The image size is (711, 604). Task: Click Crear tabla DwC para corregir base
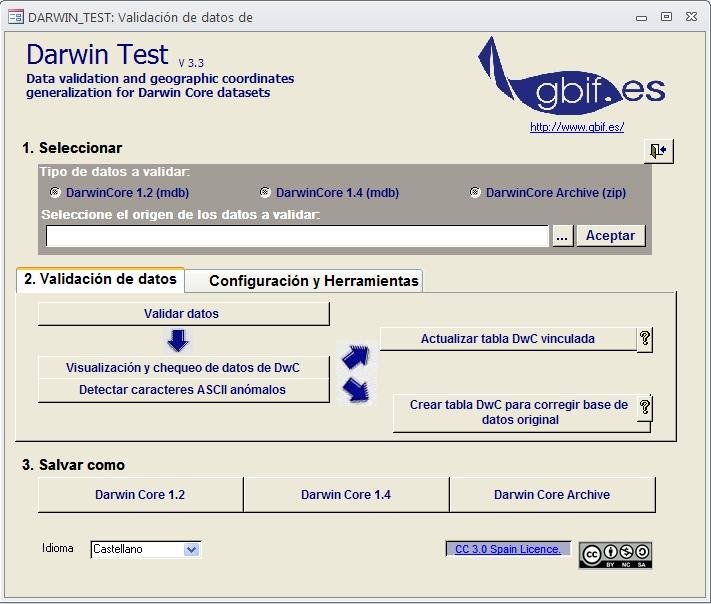[x=519, y=413]
